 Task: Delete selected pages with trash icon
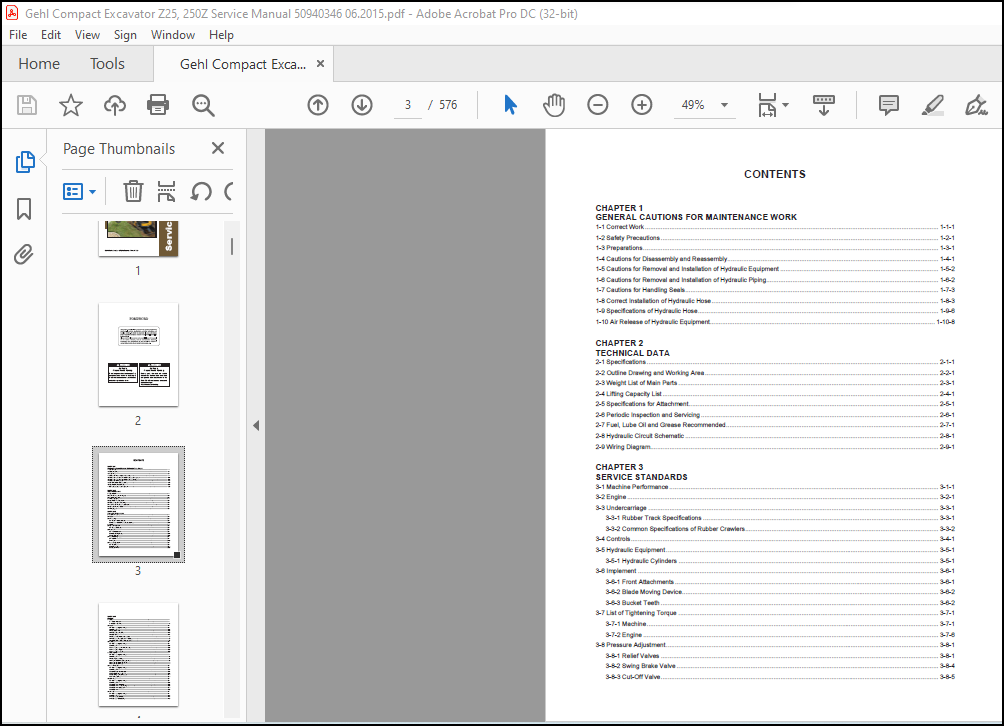[133, 191]
